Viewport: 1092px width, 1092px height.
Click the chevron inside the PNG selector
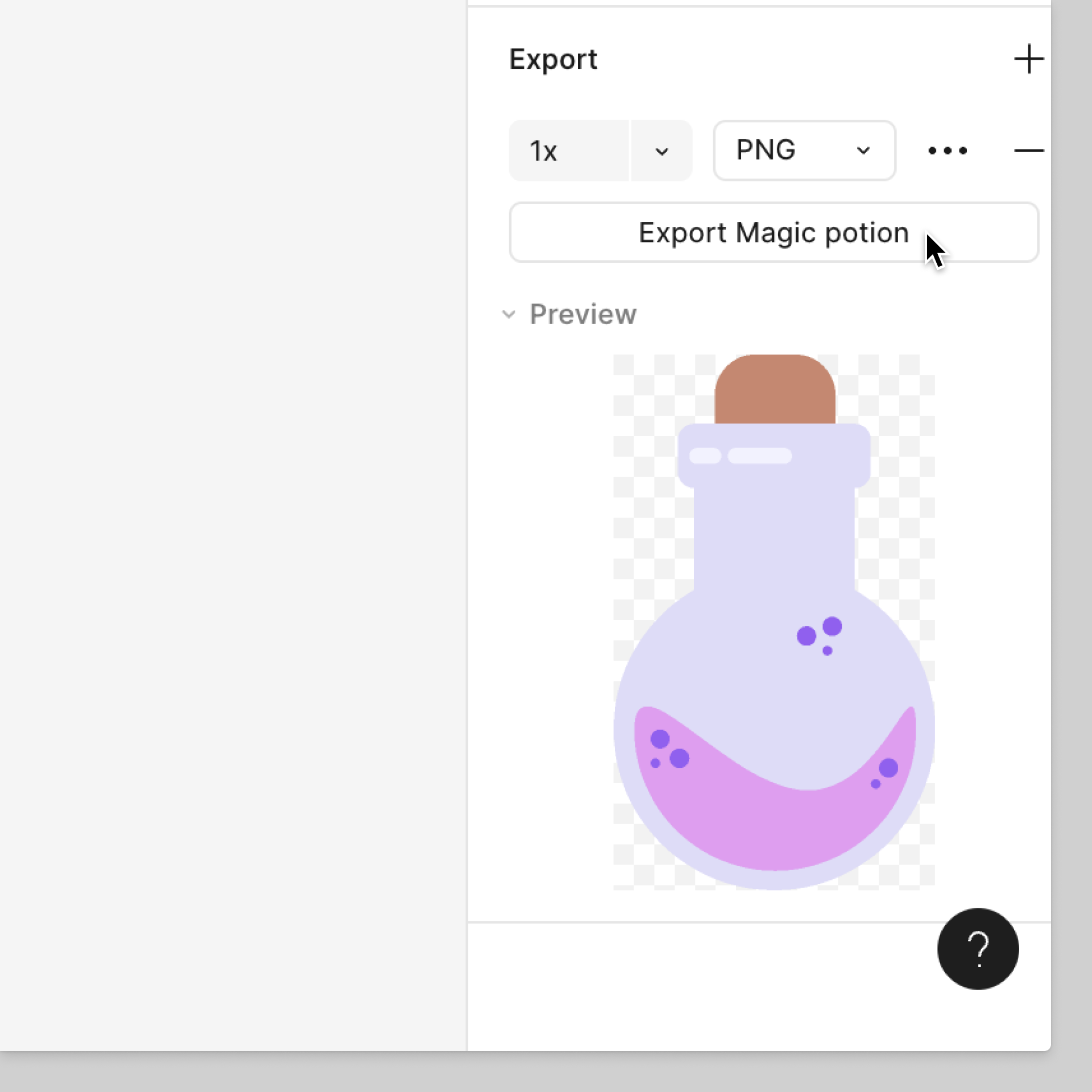coord(863,151)
